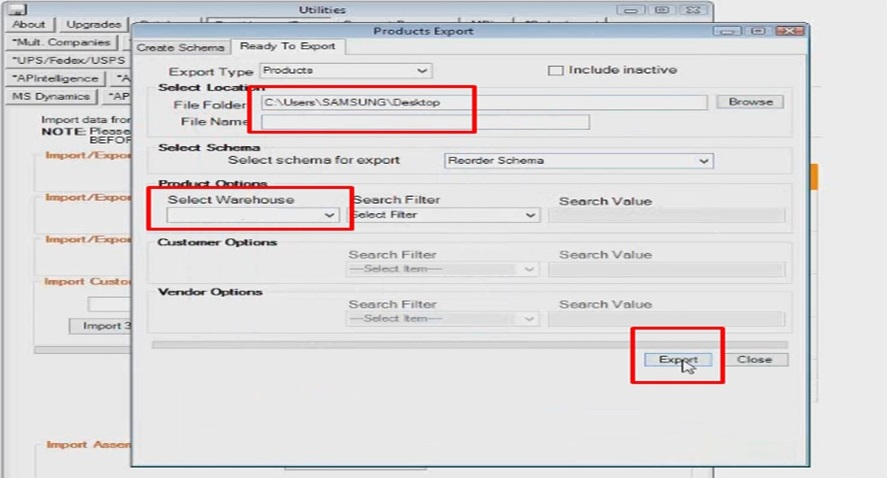
Task: Click the Close button beside Export
Action: point(754,360)
